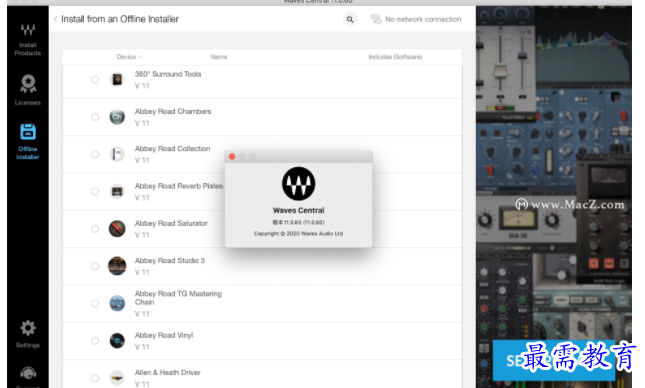
Task: Click the Abbey Road Chambers product icon
Action: point(117,117)
